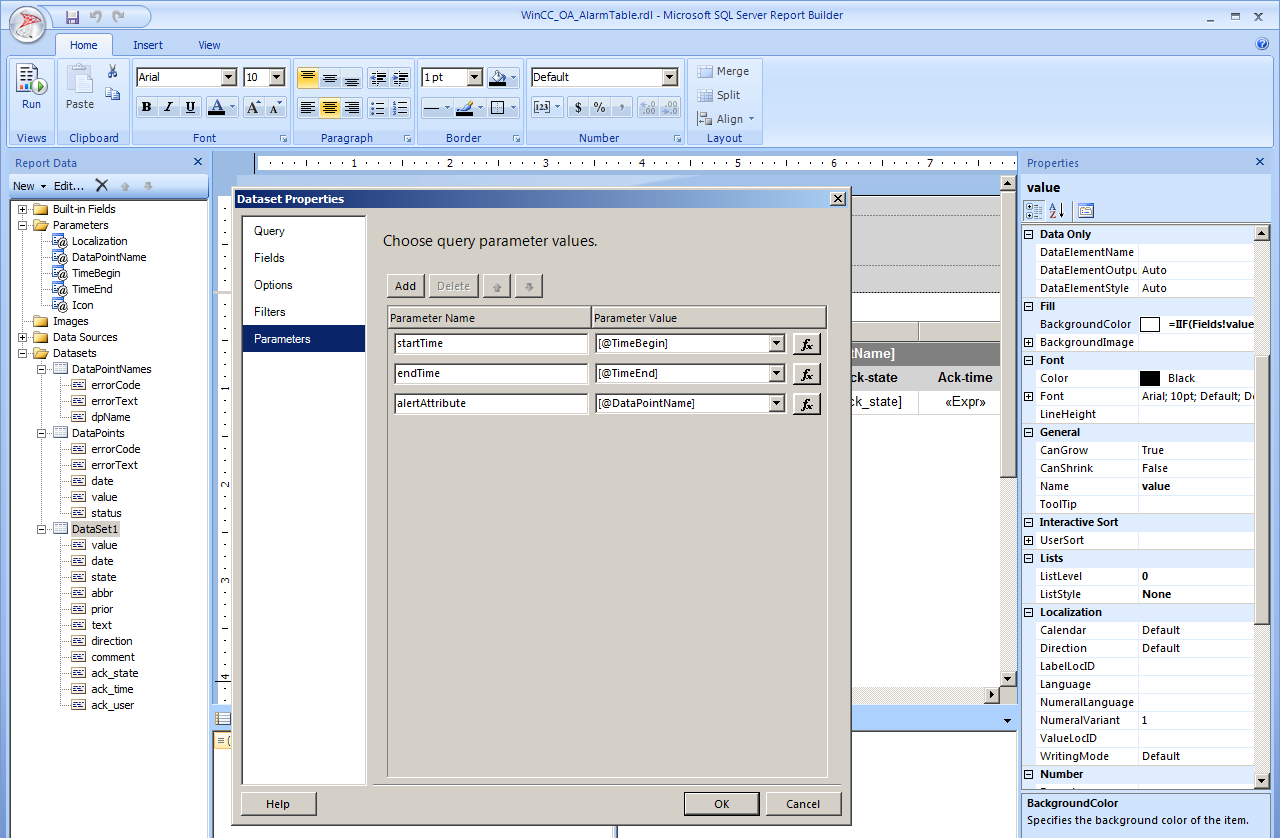Viewport: 1280px width, 838px height.
Task: Open the endTime parameter value dropdown
Action: (776, 374)
